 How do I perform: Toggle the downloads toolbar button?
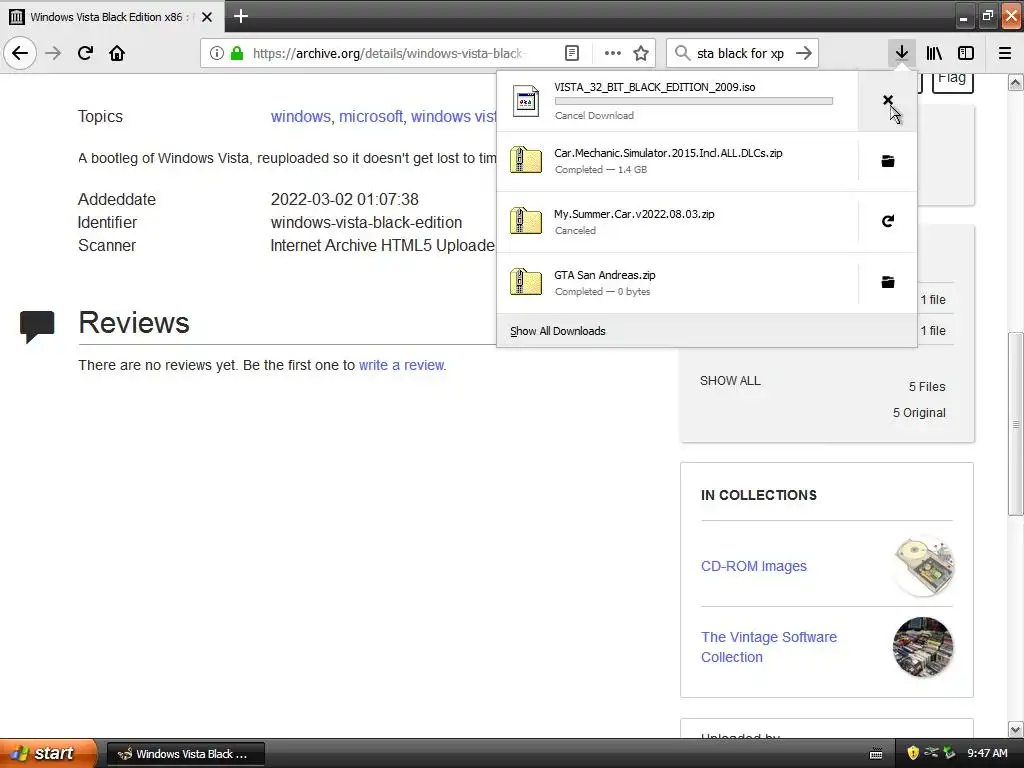tap(902, 53)
